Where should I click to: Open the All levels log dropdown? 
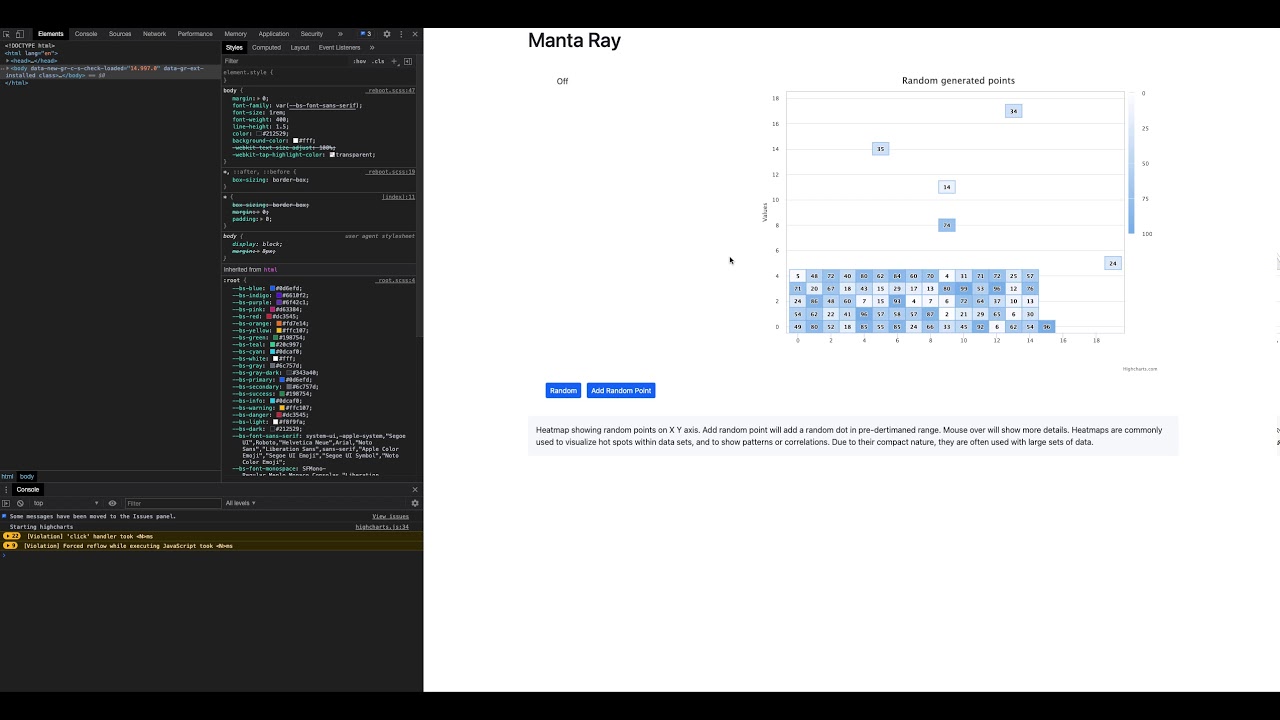pos(240,503)
